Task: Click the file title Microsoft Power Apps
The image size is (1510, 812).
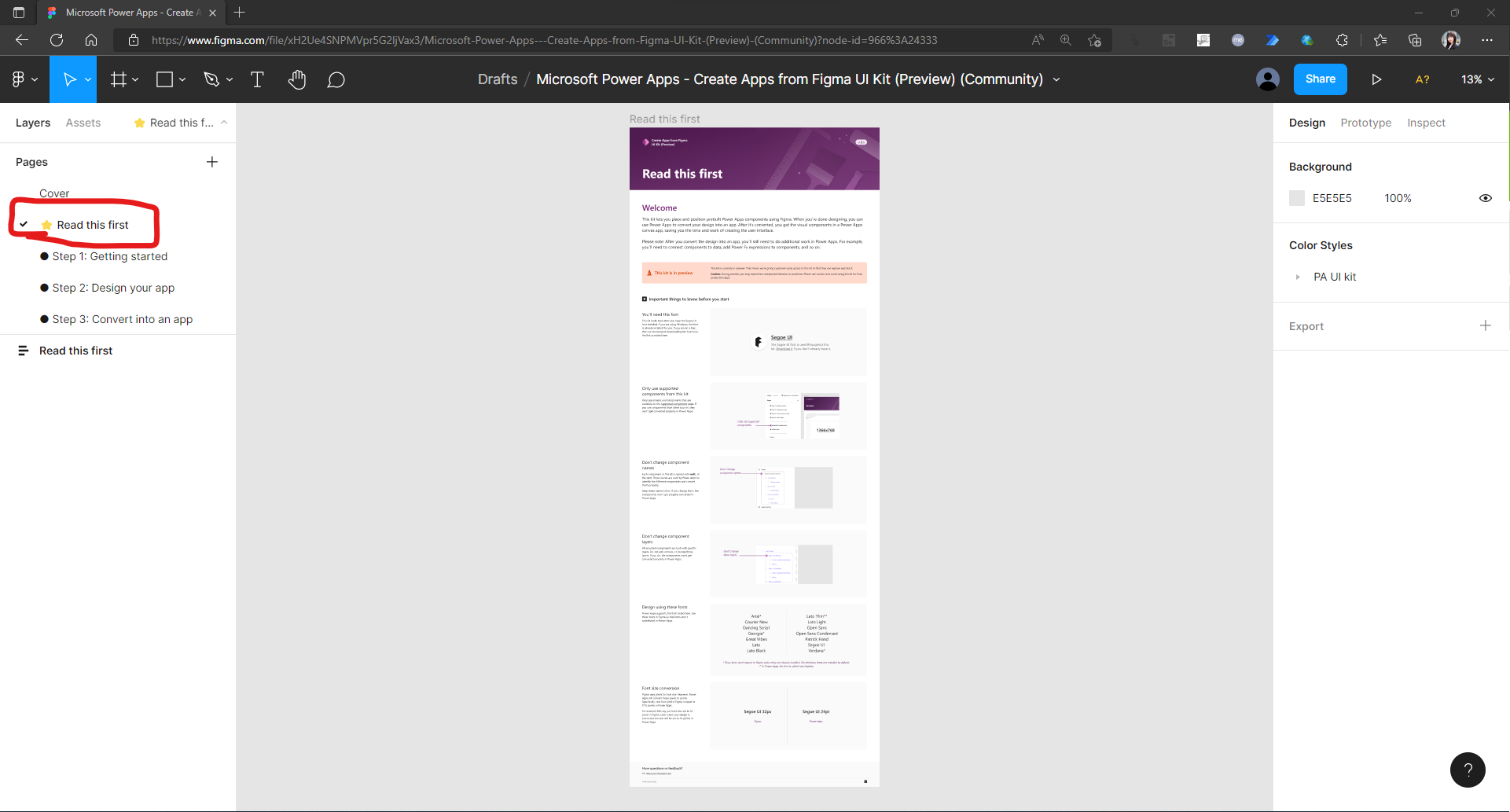Action: 789,79
